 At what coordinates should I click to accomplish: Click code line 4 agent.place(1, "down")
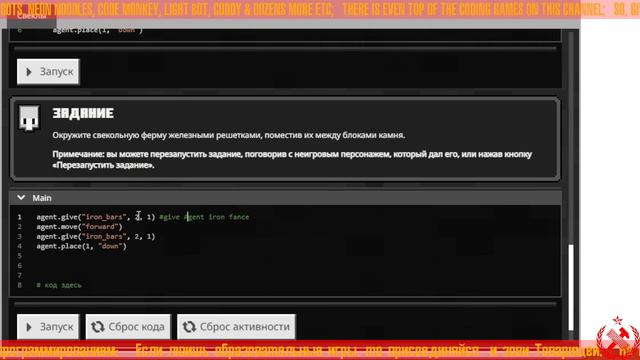(x=81, y=247)
